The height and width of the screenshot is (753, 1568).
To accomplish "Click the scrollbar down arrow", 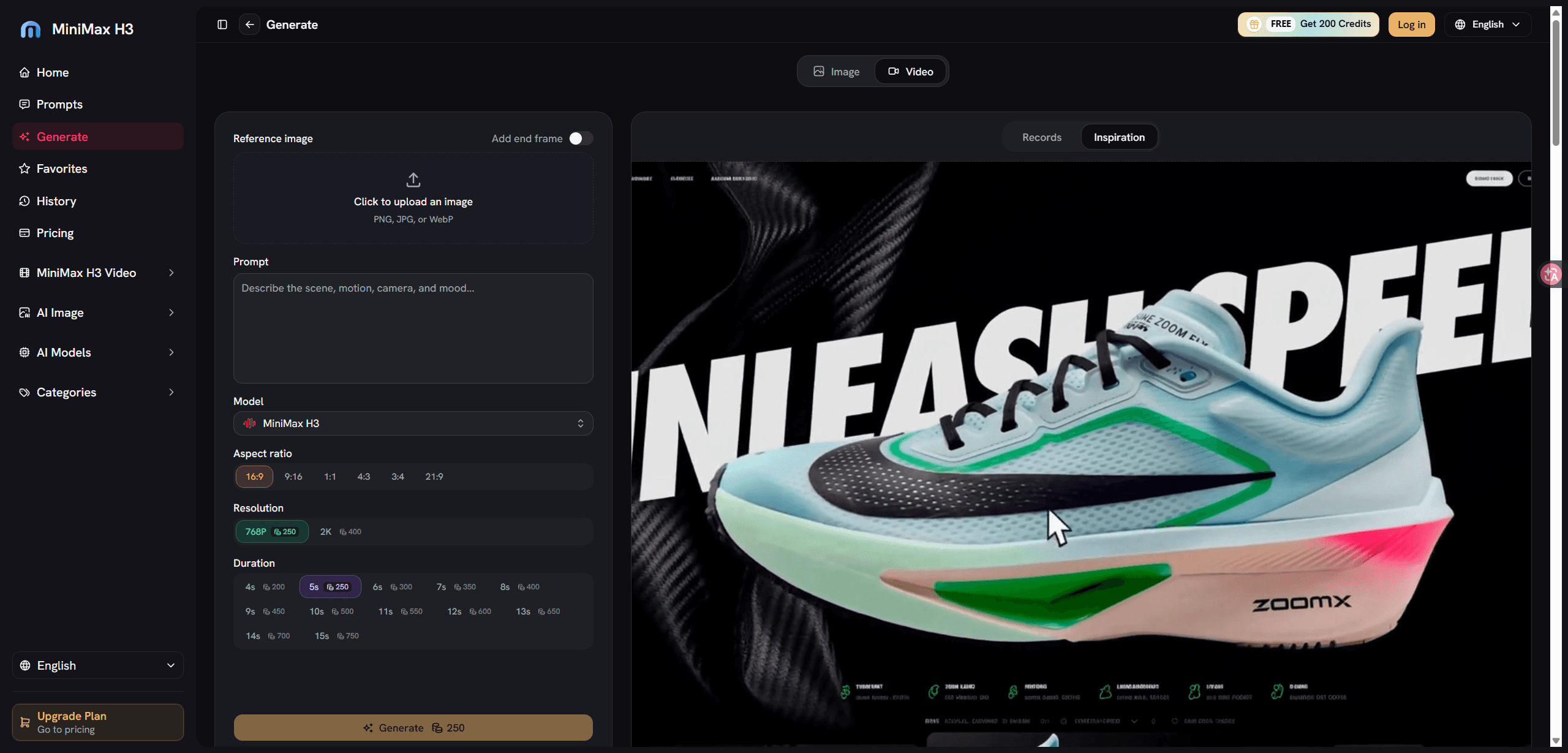I will pos(1556,741).
